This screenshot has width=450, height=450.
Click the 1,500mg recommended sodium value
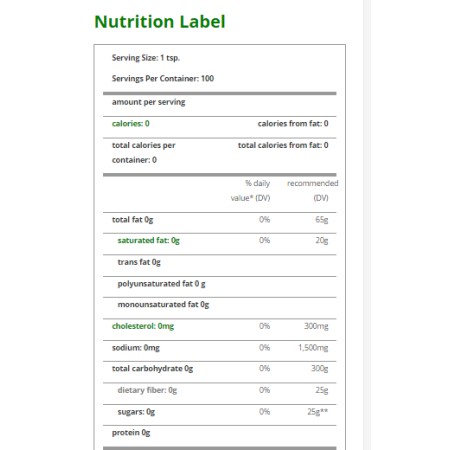coord(313,348)
